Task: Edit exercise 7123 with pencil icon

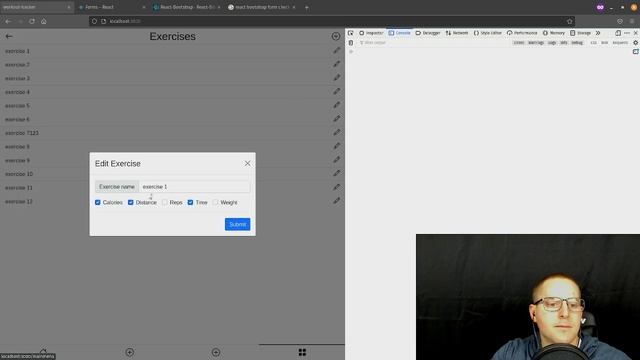Action: pos(336,132)
